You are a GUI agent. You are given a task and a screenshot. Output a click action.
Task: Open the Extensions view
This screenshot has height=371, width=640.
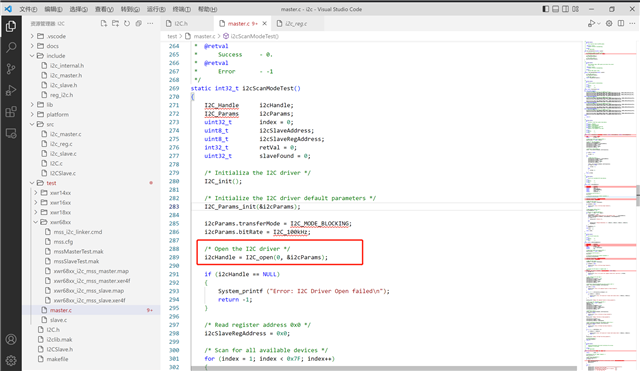pos(11,112)
